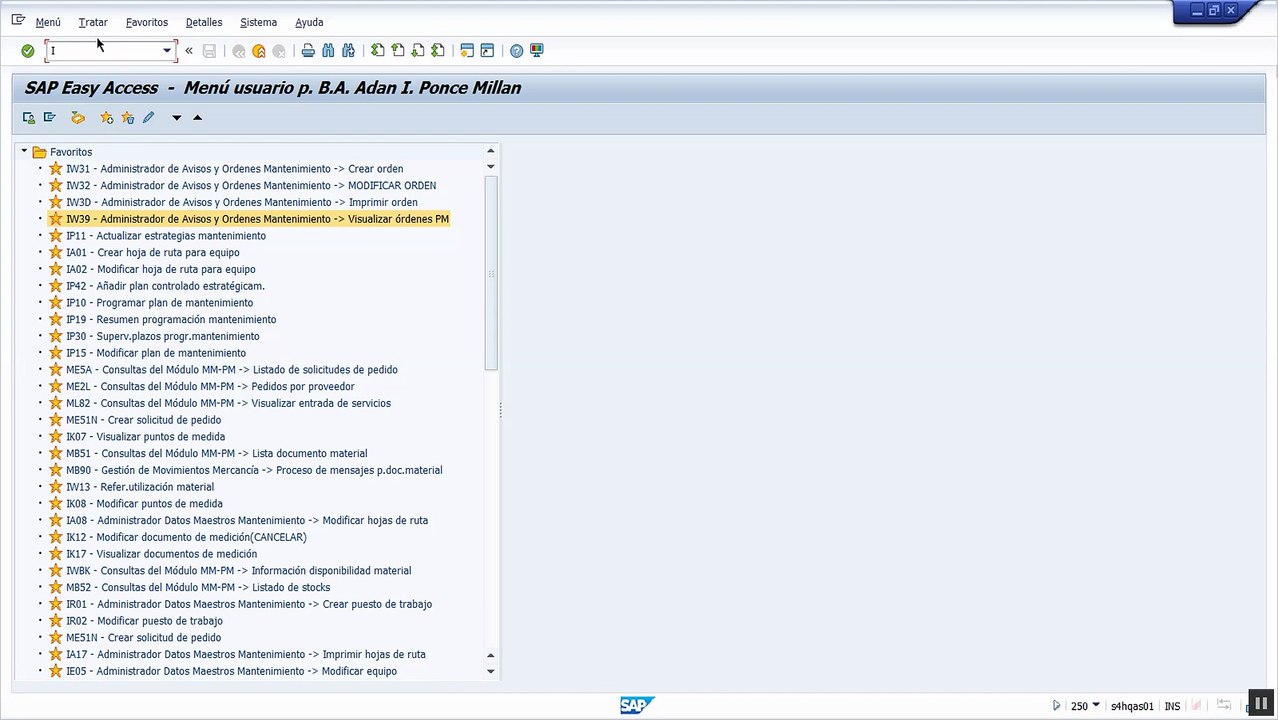
Task: Click the Add to Favorites star icon
Action: (107, 118)
